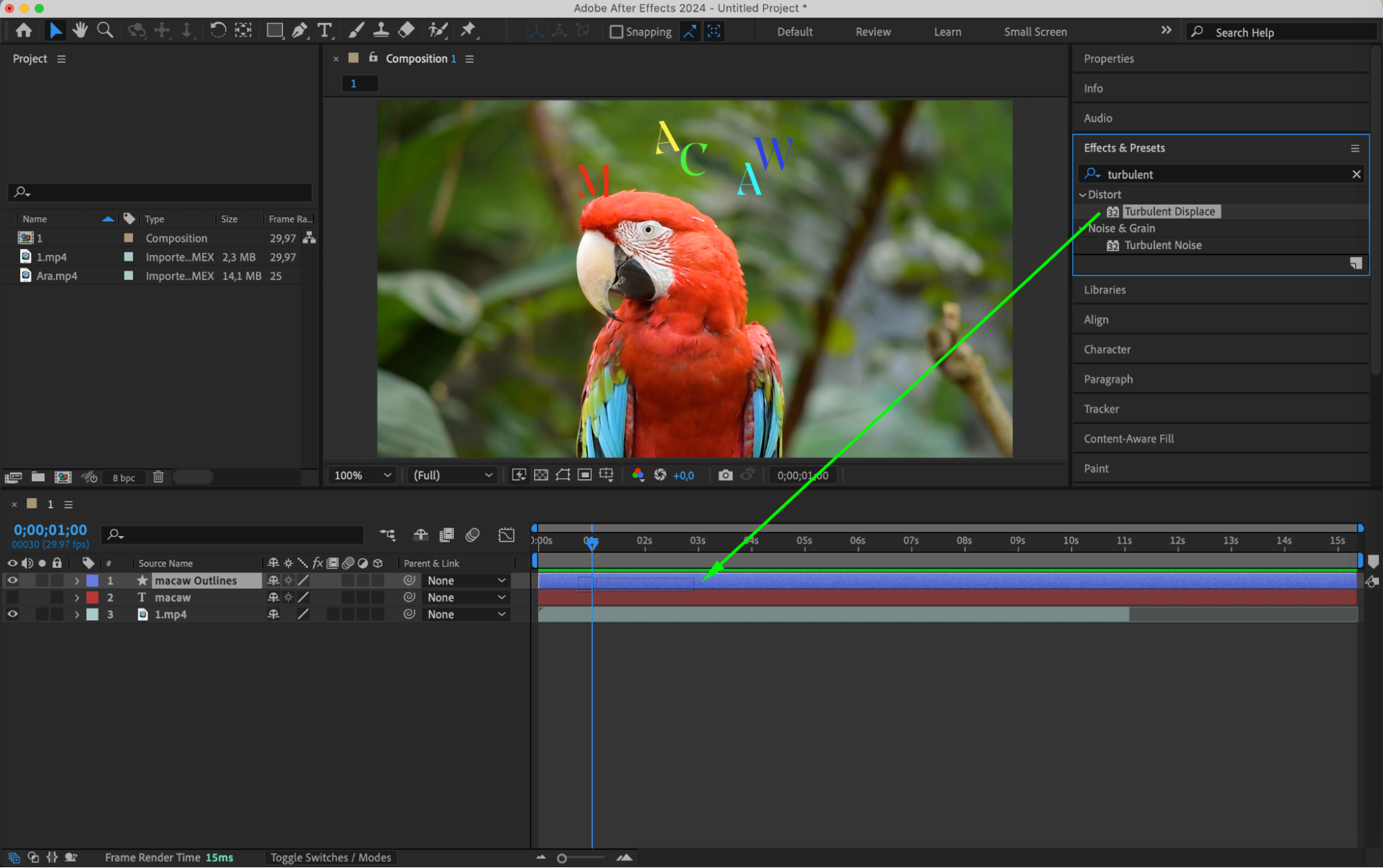Open parent dropdown for 1.mp4 layer
The height and width of the screenshot is (868, 1383).
(x=466, y=614)
